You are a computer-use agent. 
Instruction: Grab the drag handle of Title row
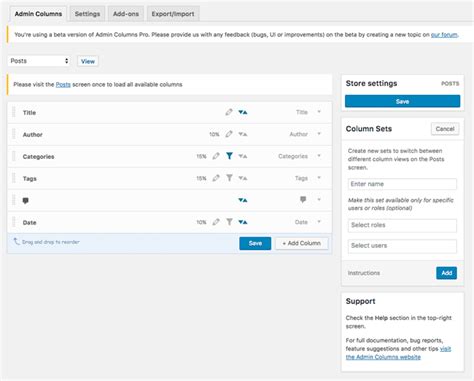point(14,112)
